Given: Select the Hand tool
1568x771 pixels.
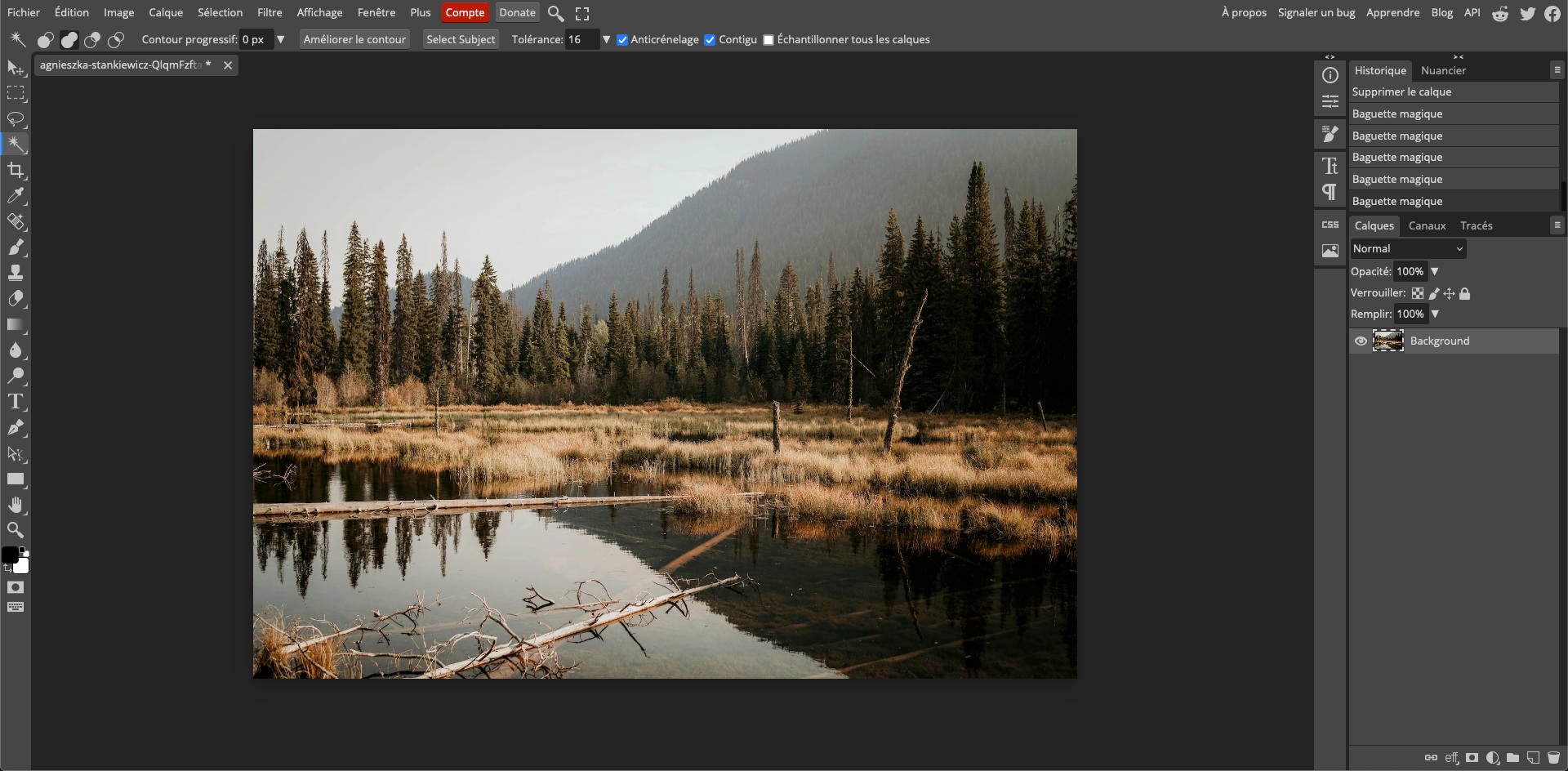Looking at the screenshot, I should (x=16, y=505).
